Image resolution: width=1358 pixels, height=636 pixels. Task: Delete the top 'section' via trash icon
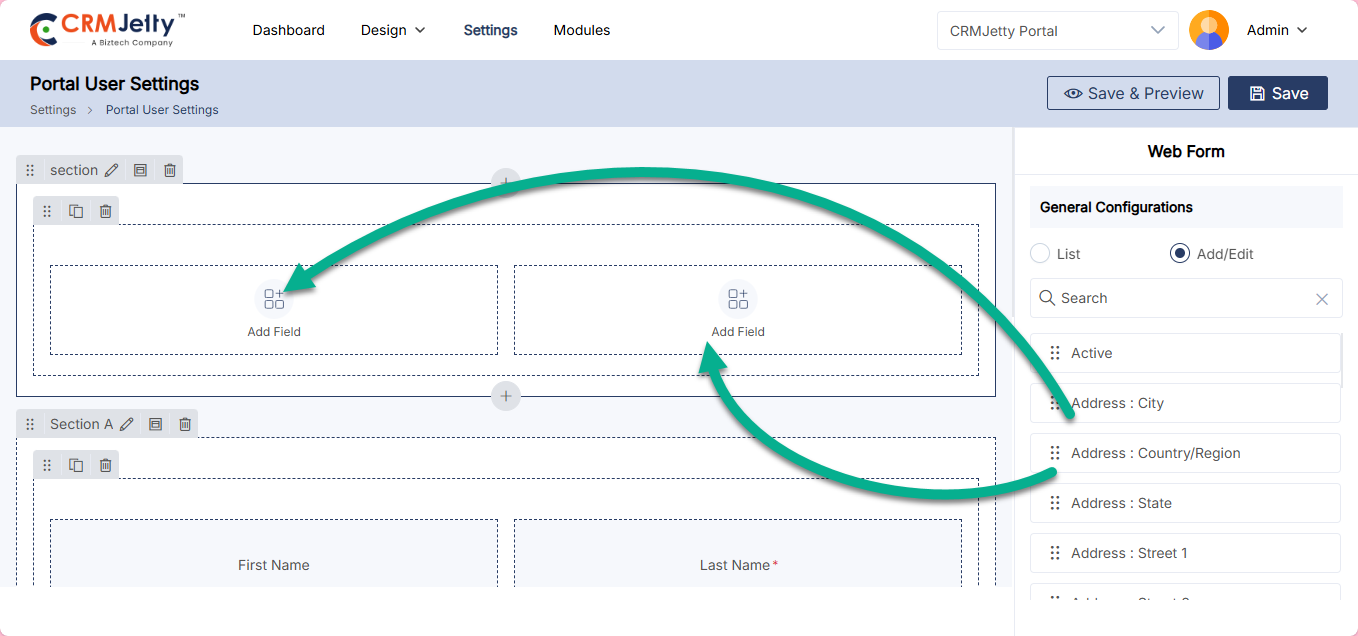pyautogui.click(x=170, y=170)
